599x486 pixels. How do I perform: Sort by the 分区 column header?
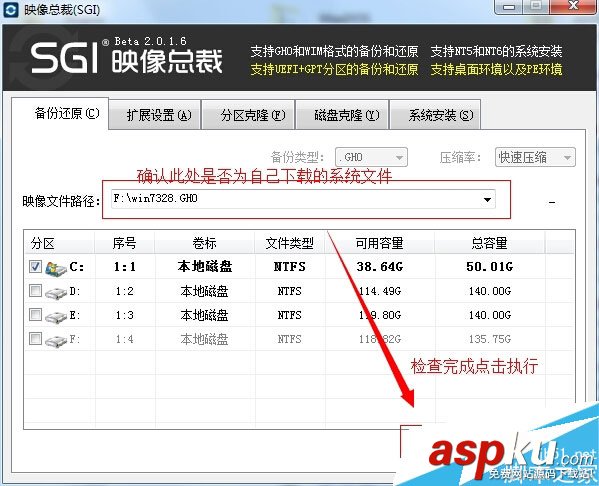(x=60, y=243)
